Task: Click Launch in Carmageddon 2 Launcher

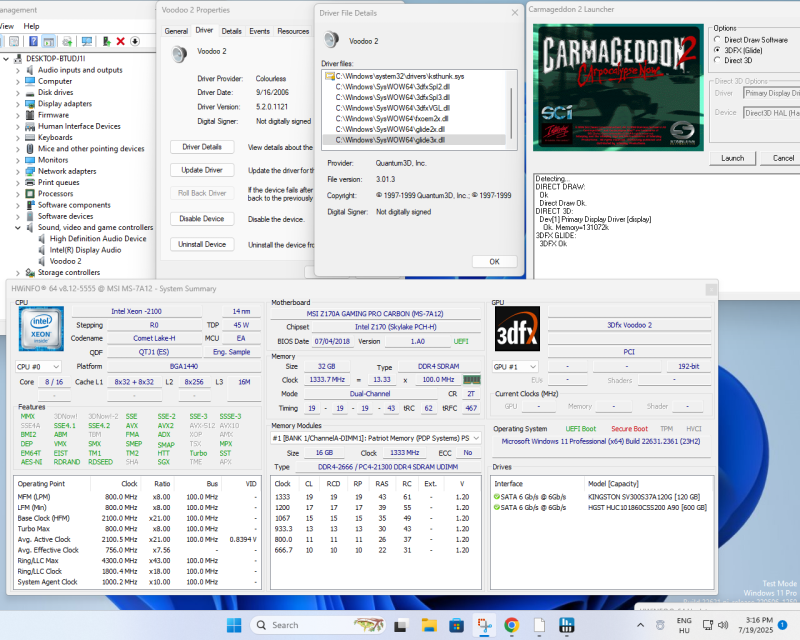Action: click(x=732, y=158)
